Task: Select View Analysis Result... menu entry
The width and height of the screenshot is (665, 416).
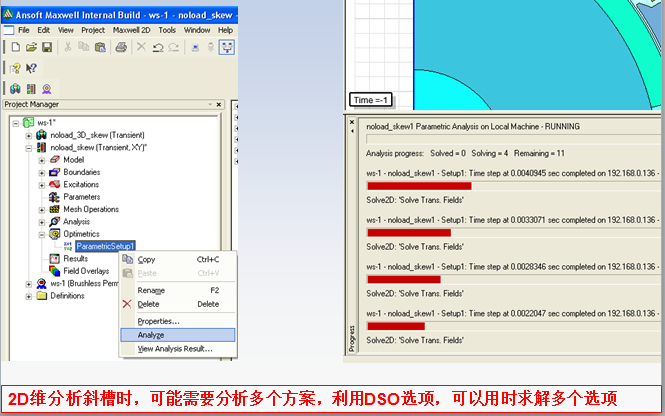Action: point(178,349)
